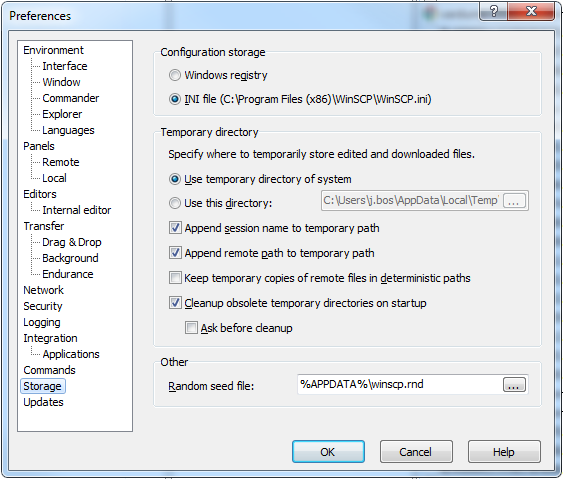
Task: Switch to the Security preferences page
Action: [43, 306]
